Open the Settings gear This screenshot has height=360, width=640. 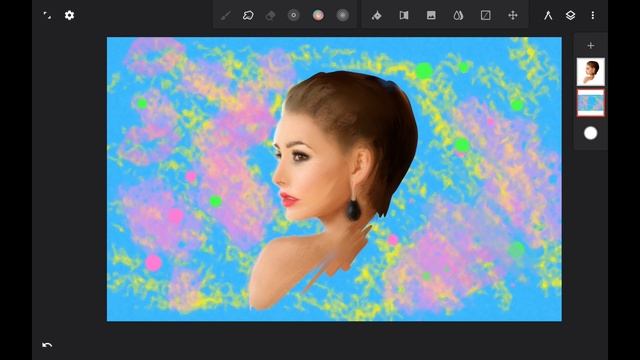pos(69,16)
